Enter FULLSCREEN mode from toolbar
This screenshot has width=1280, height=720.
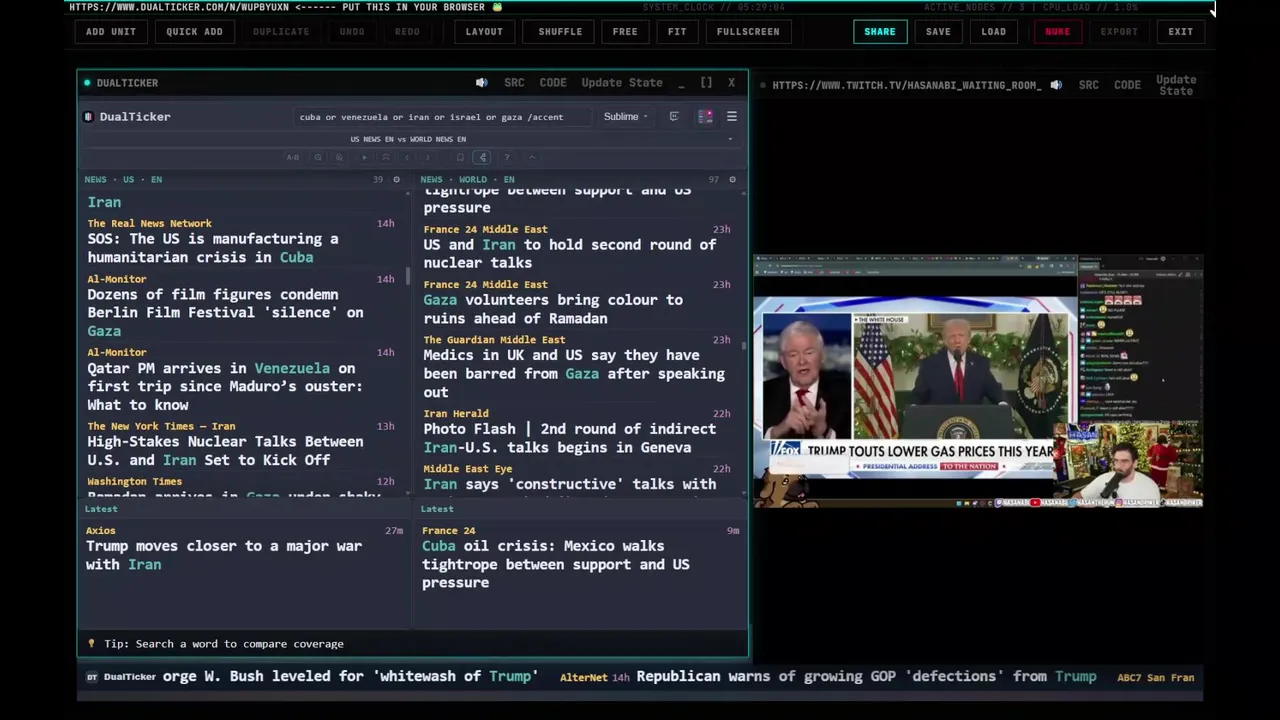click(x=748, y=31)
